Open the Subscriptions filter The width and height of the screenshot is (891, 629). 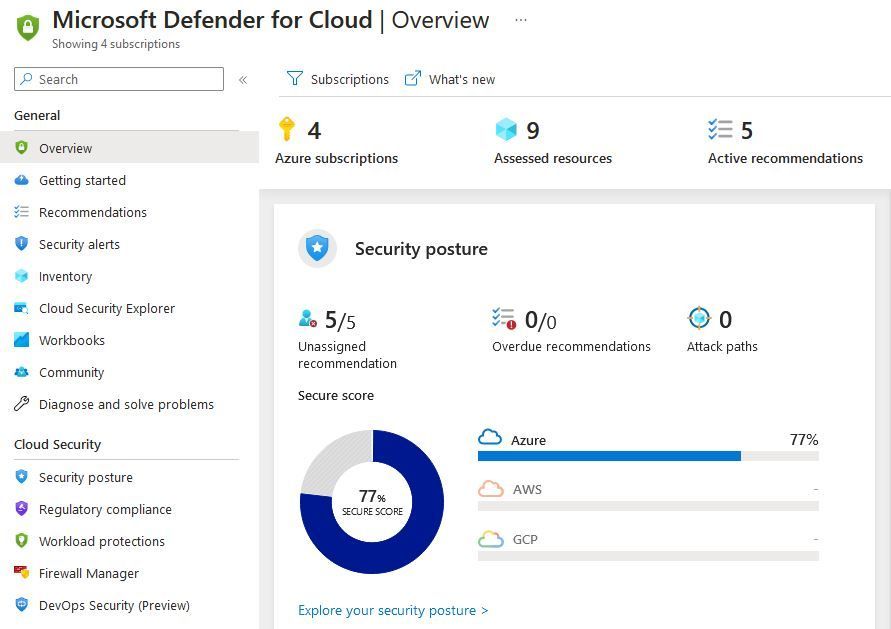338,79
